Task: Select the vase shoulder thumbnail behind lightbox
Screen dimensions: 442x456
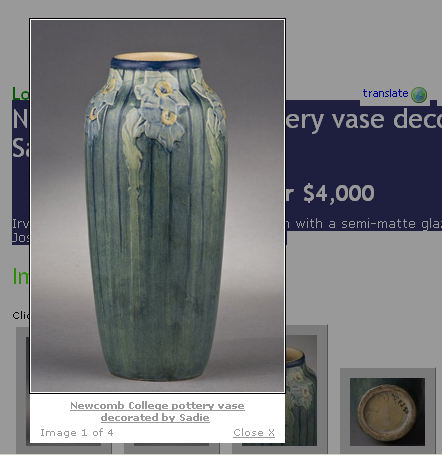Action: pos(301,390)
